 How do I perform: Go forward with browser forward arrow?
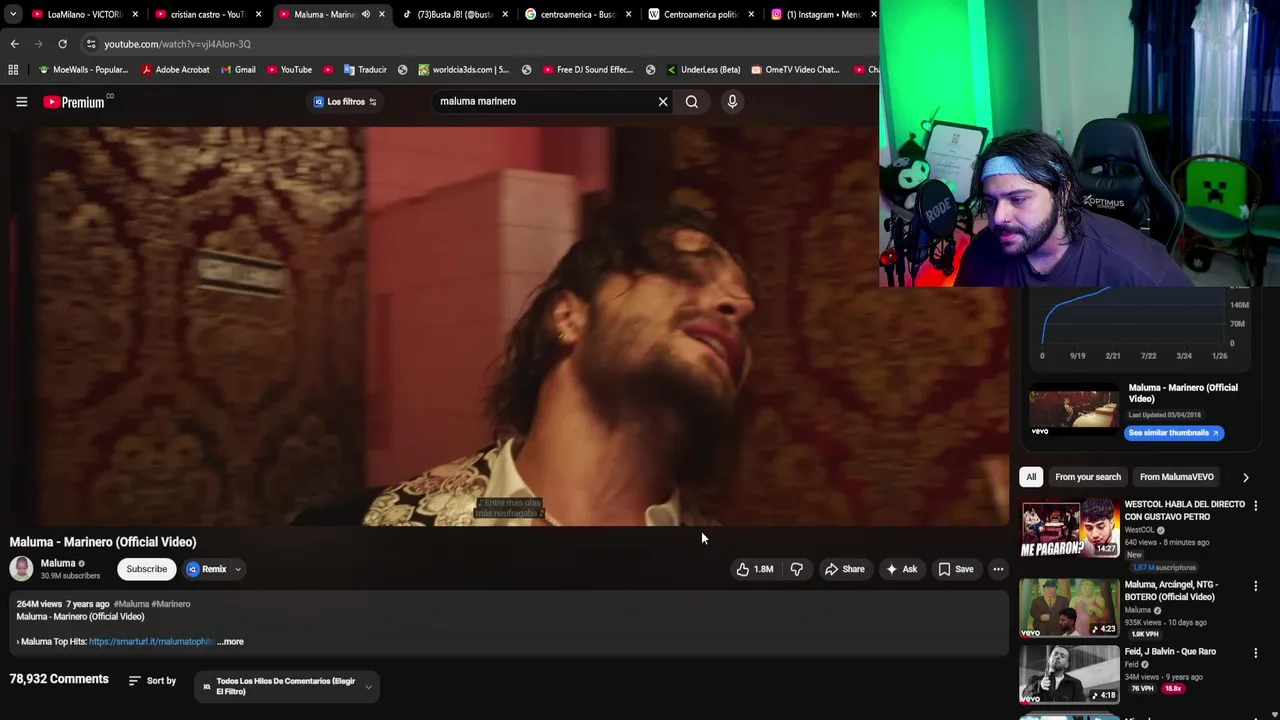pos(38,44)
